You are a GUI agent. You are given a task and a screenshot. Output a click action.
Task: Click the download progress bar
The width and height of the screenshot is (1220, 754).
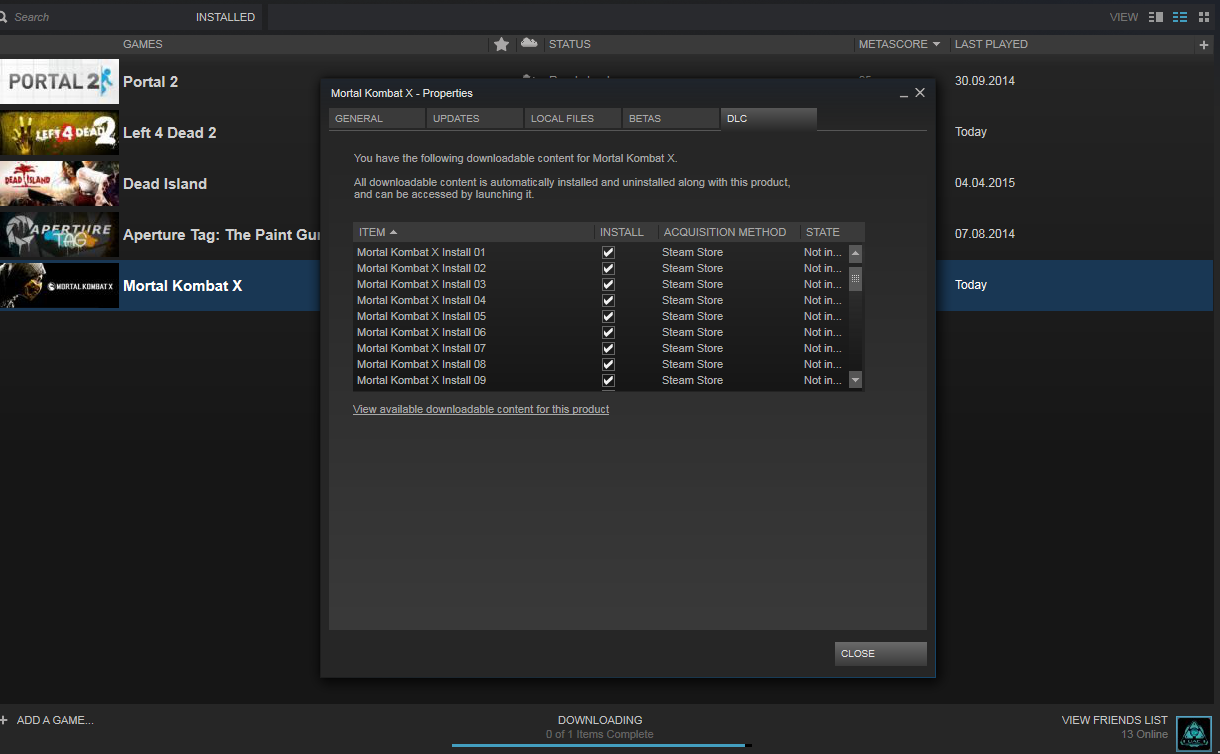click(600, 745)
